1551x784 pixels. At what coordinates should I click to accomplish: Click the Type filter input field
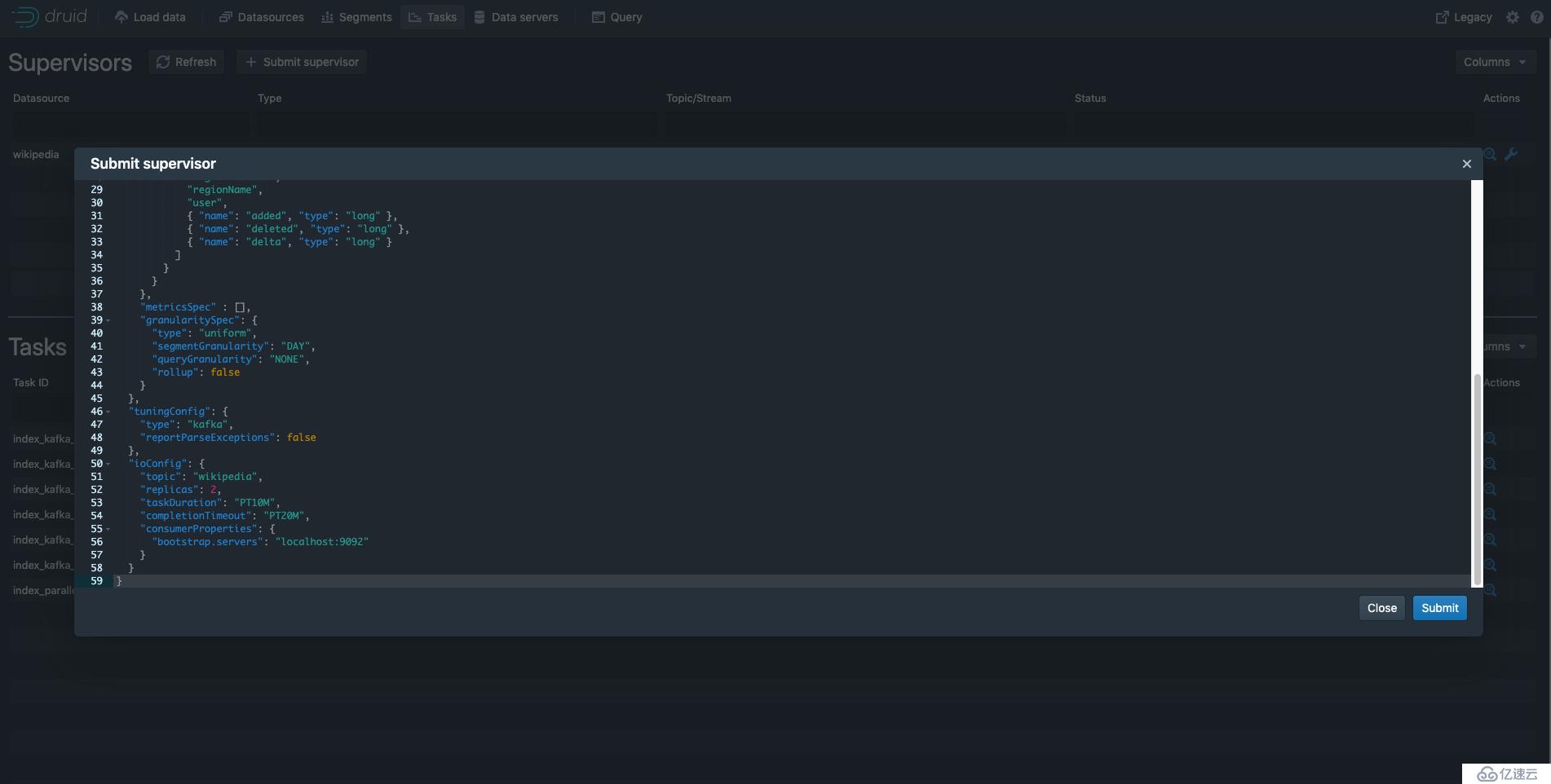click(x=457, y=125)
